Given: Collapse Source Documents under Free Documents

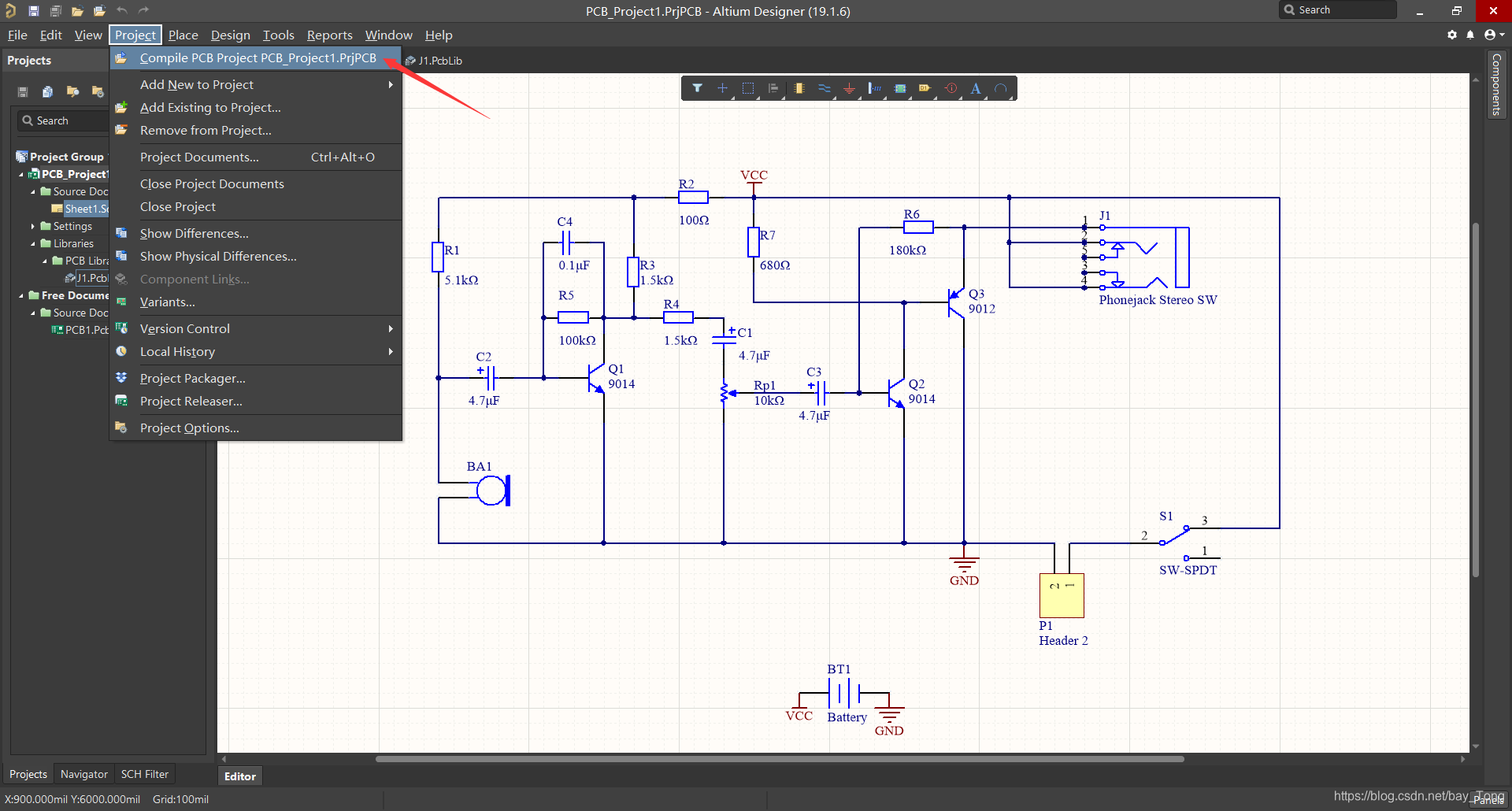Looking at the screenshot, I should click(33, 313).
